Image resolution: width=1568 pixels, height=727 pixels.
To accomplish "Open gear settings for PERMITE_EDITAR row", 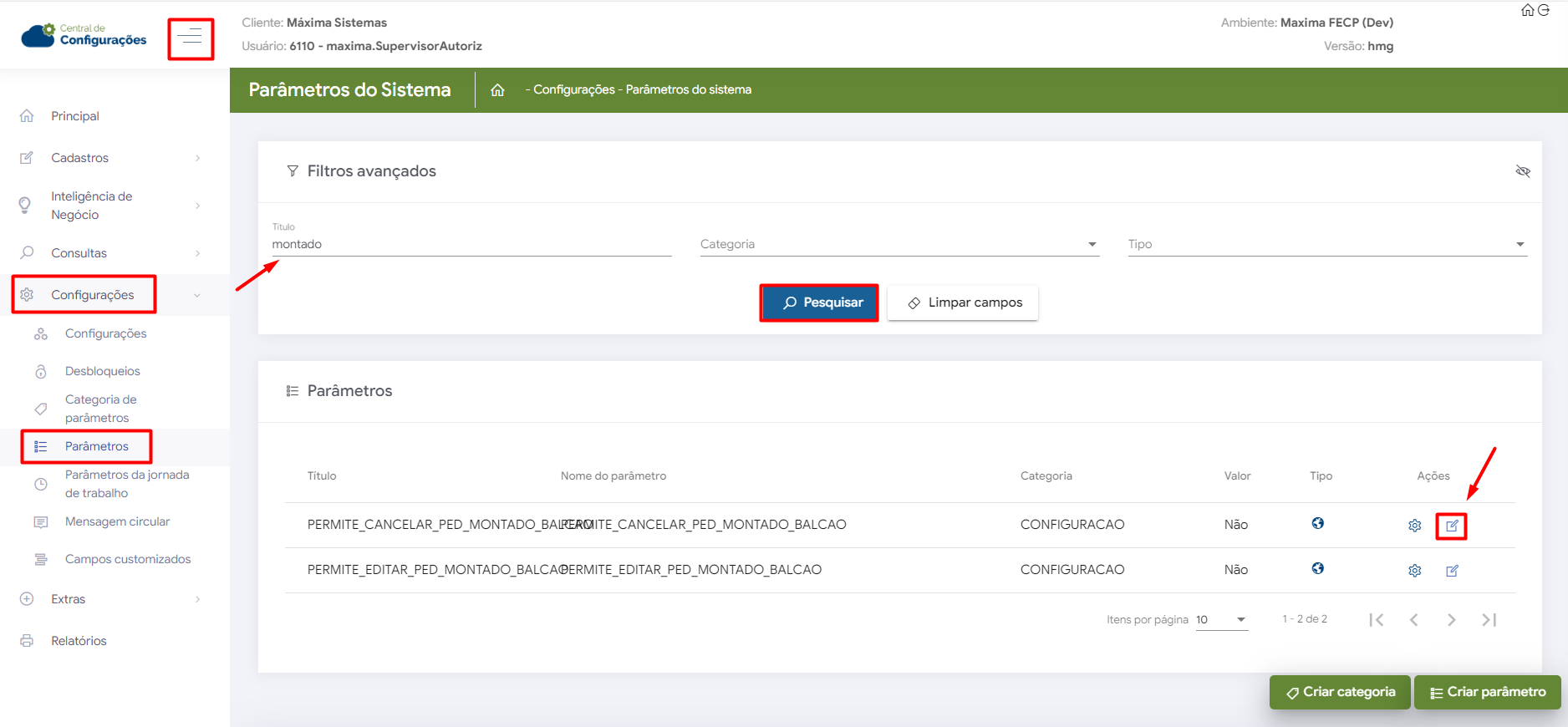I will [x=1414, y=571].
